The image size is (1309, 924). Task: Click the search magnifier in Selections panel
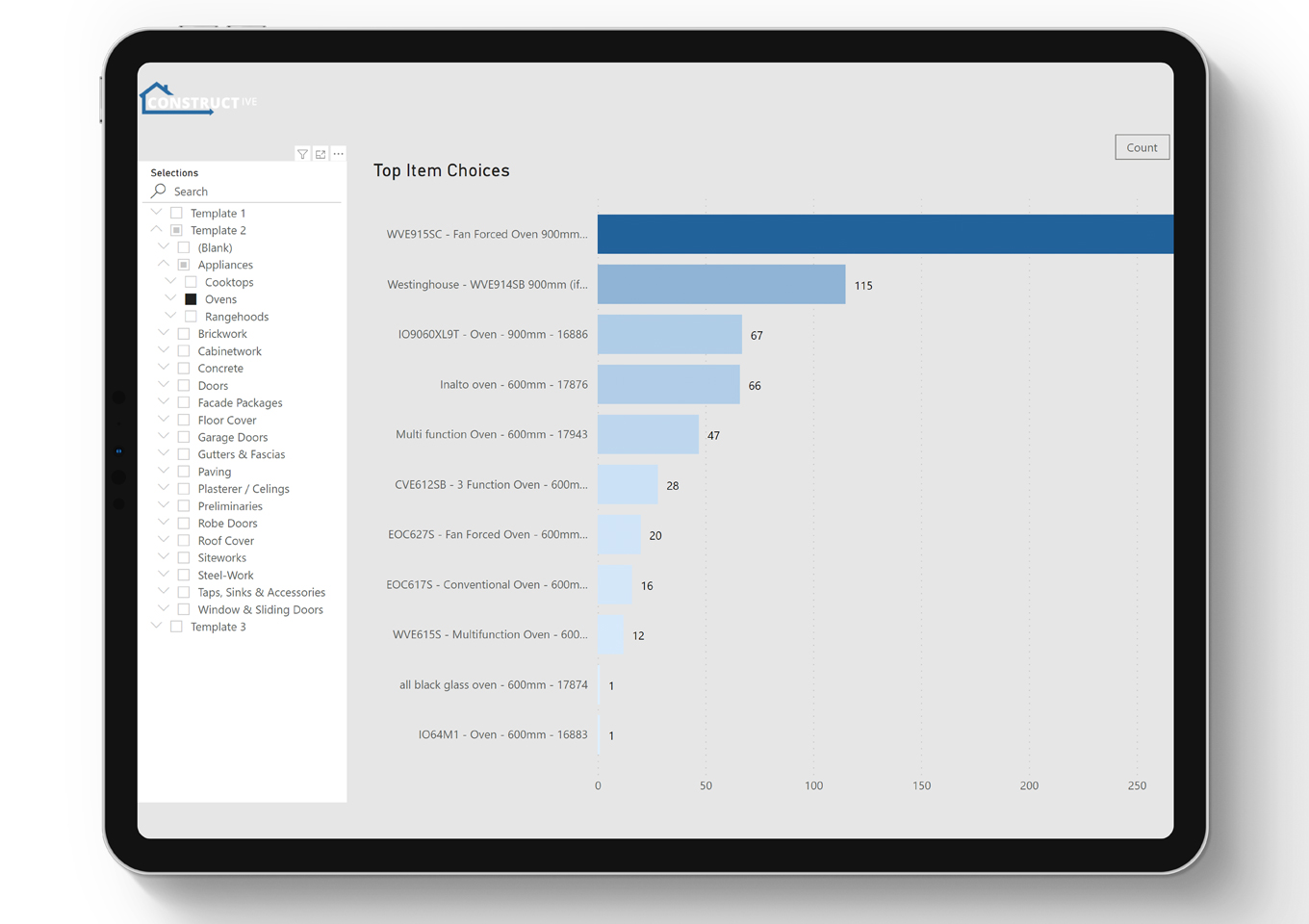tap(157, 192)
